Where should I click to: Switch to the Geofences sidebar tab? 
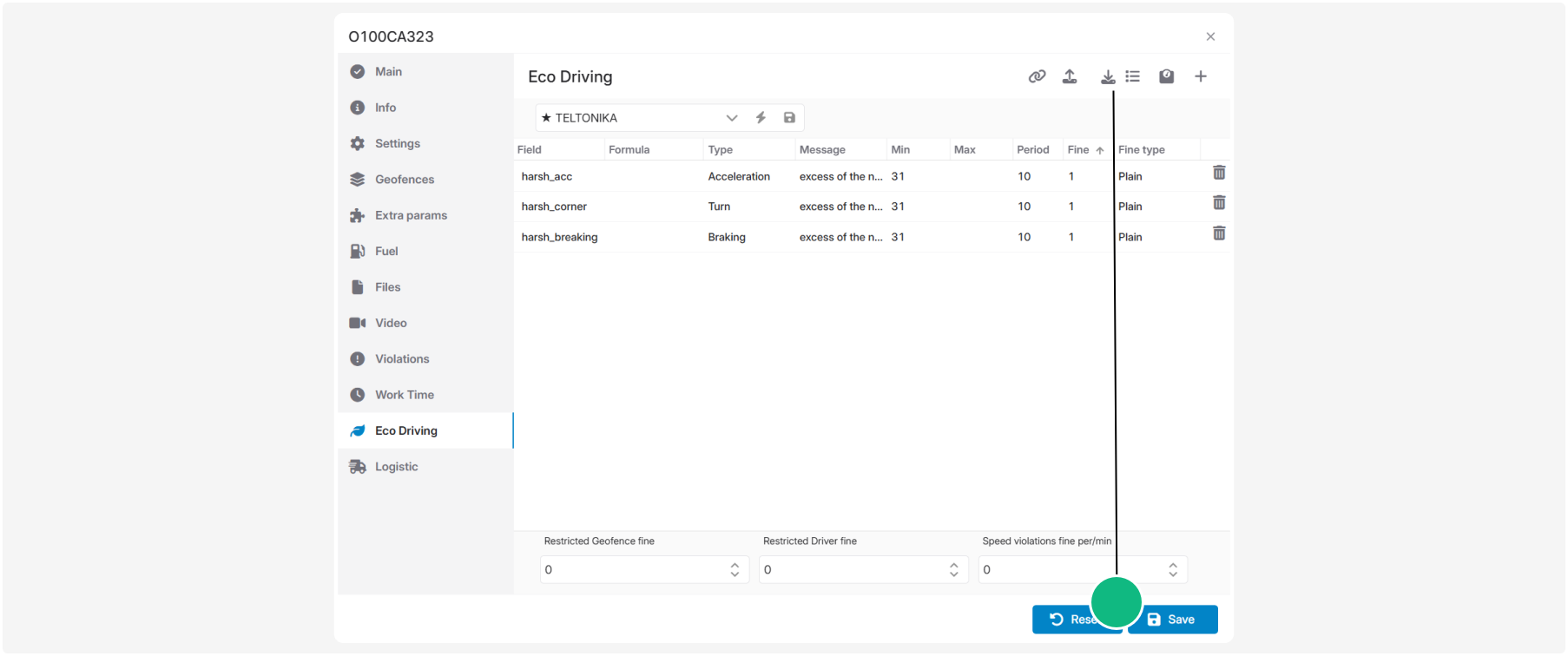click(x=405, y=180)
